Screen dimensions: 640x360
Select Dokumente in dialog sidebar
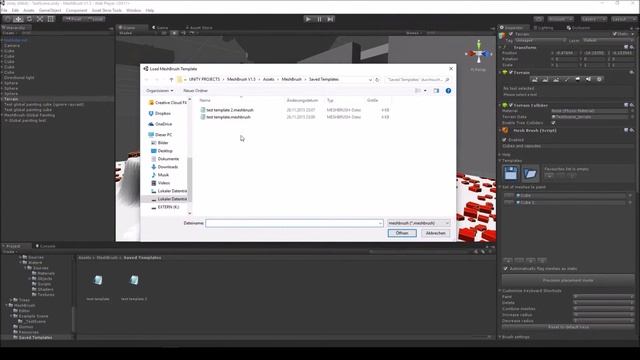click(165, 159)
